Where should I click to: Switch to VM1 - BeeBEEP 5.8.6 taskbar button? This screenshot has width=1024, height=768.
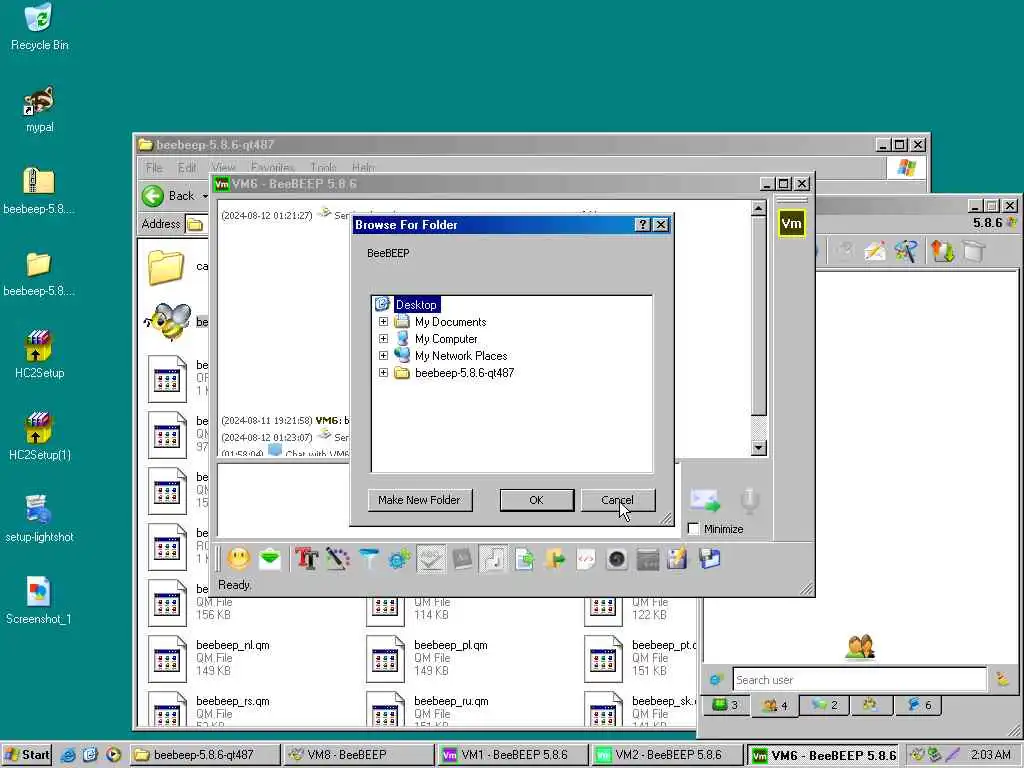(512, 755)
